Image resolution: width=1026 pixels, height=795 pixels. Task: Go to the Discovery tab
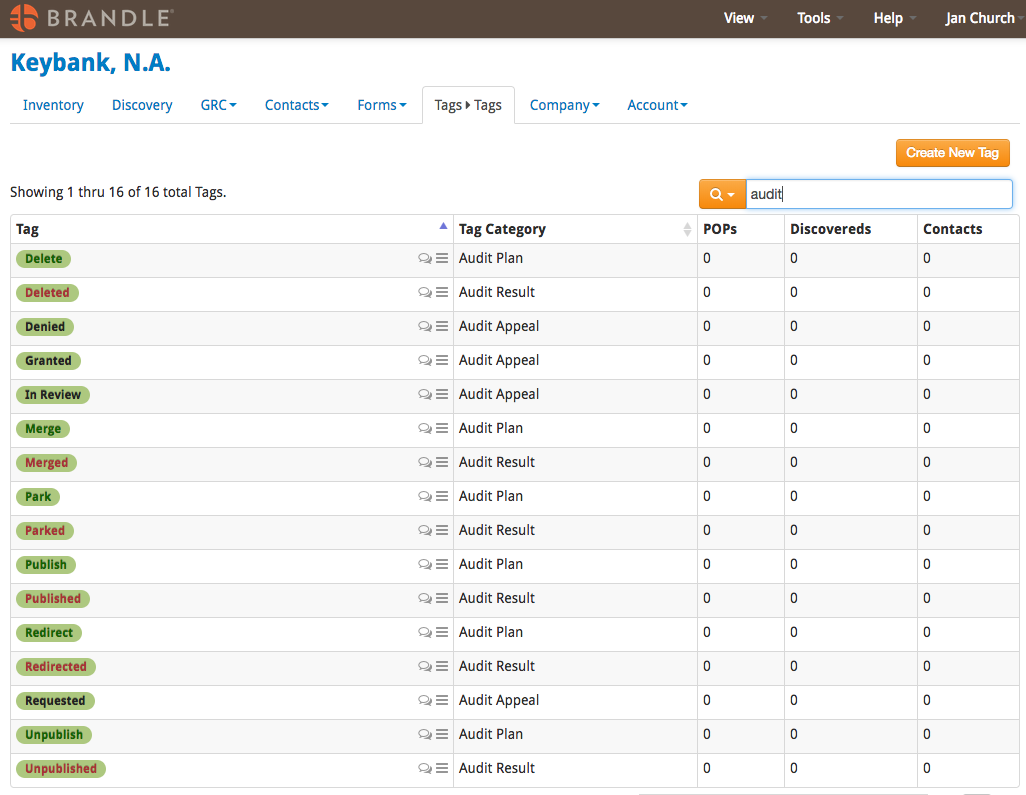tap(142, 105)
